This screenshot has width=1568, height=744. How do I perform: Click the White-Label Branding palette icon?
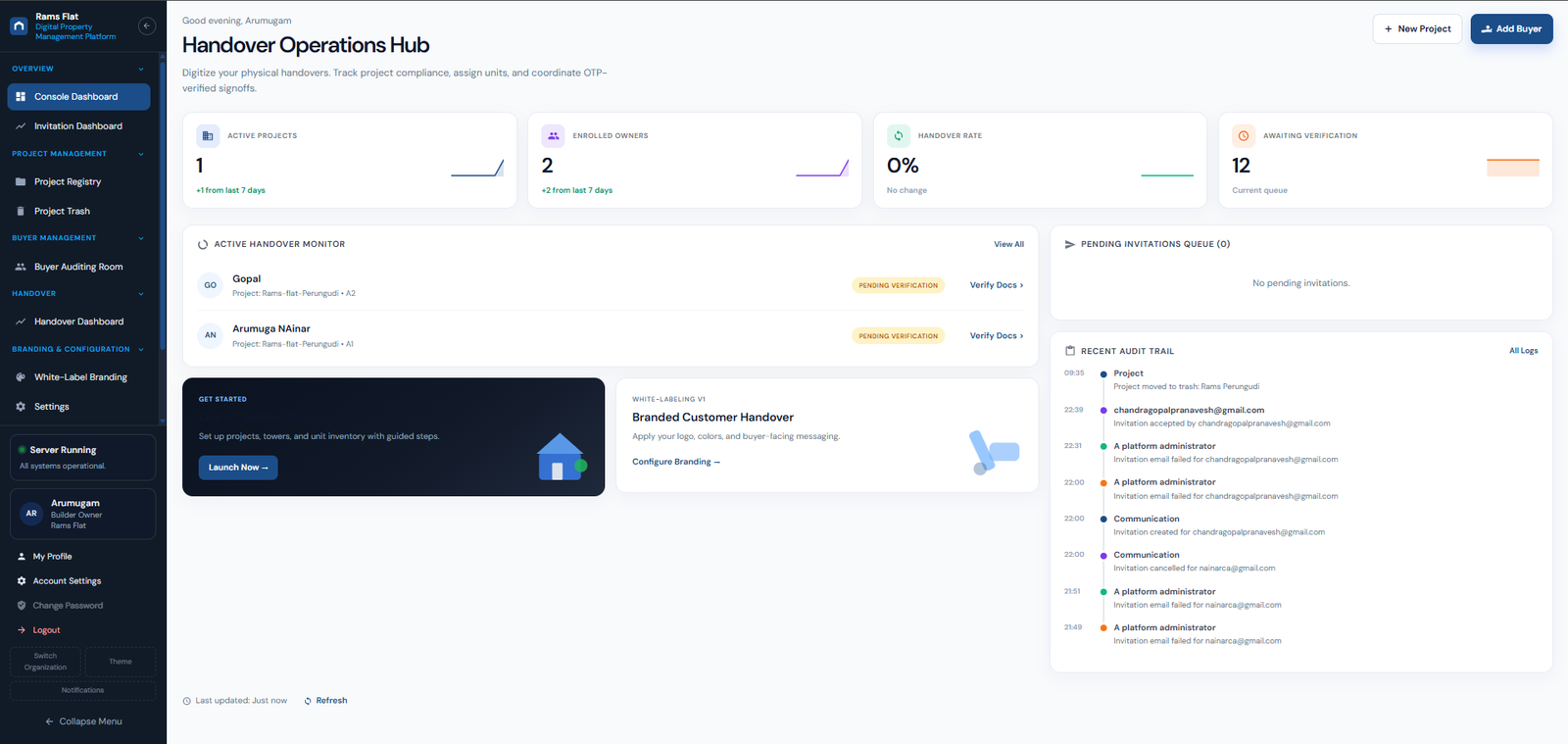tap(21, 377)
